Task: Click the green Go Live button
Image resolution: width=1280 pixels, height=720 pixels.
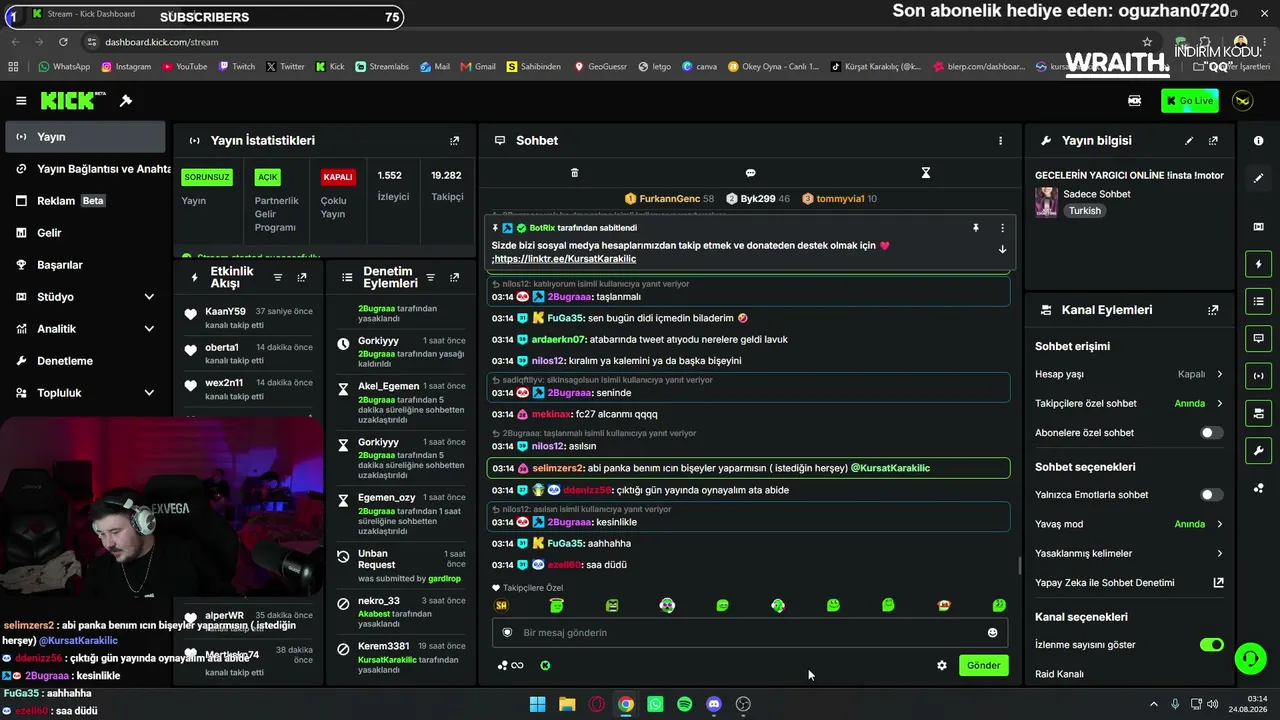Action: click(1190, 101)
